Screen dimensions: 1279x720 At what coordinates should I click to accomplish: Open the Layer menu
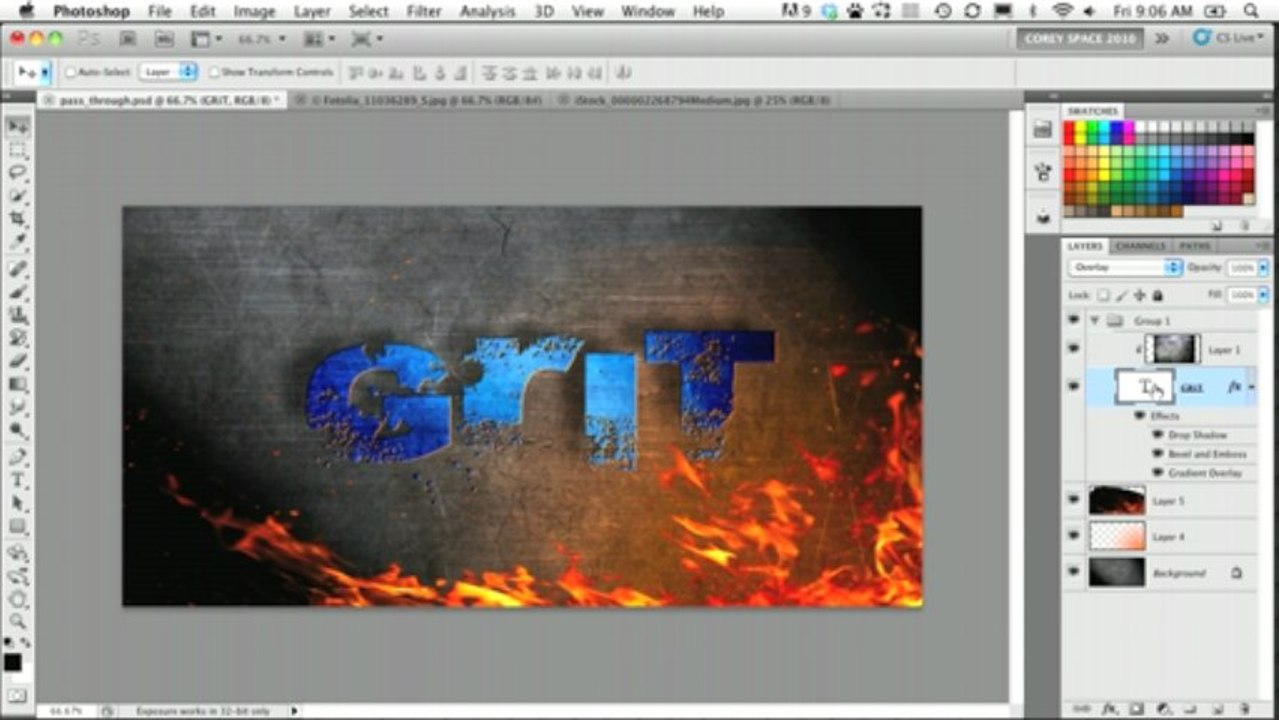312,11
